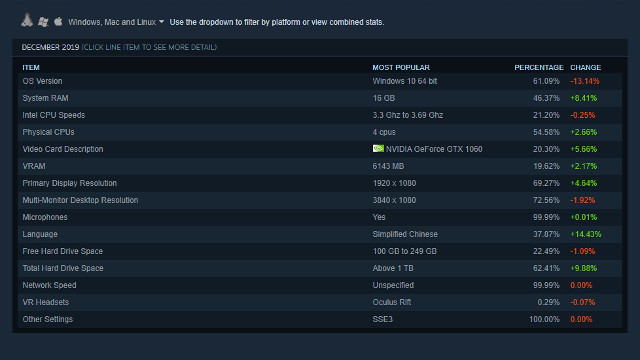Click the Apple logo platform icon
The height and width of the screenshot is (360, 640).
click(58, 22)
